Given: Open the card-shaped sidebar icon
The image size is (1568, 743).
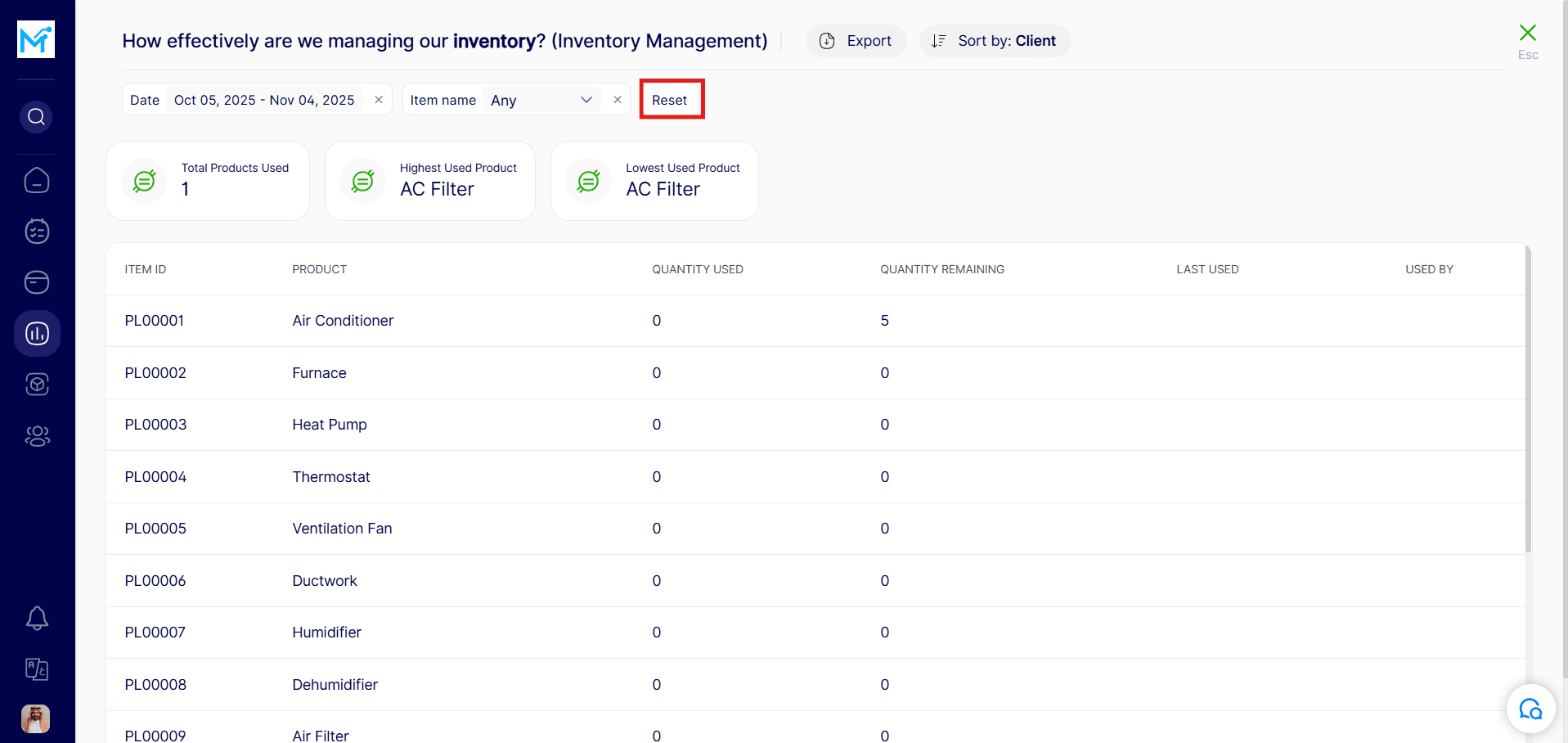Looking at the screenshot, I should pyautogui.click(x=37, y=282).
